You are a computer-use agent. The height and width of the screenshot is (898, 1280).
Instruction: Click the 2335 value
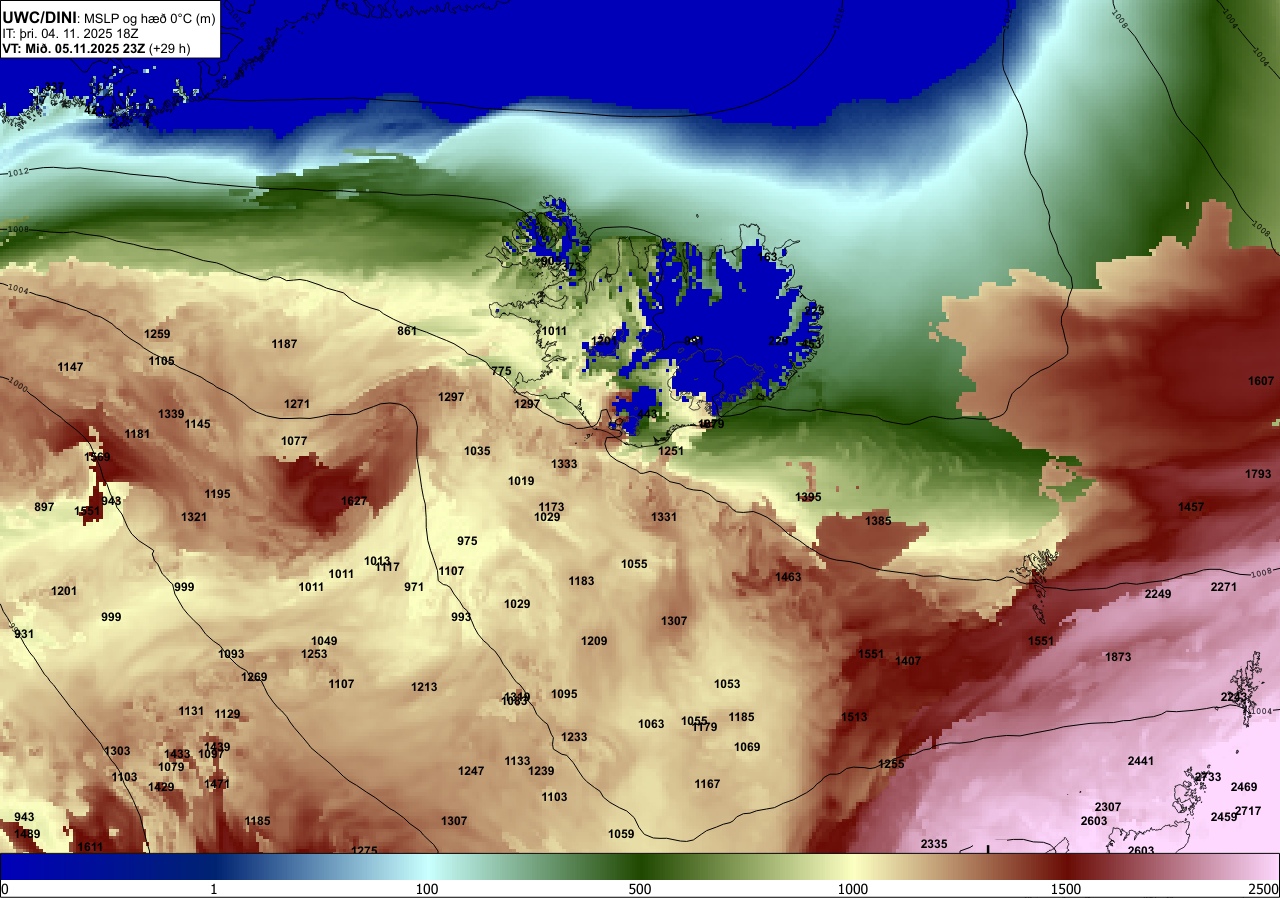click(x=934, y=844)
